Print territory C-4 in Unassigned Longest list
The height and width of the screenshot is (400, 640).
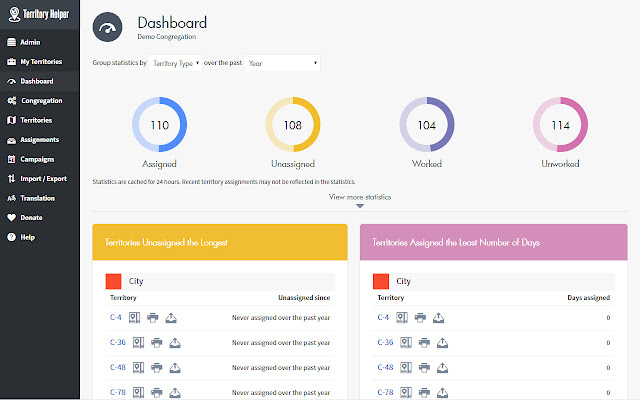coord(153,318)
